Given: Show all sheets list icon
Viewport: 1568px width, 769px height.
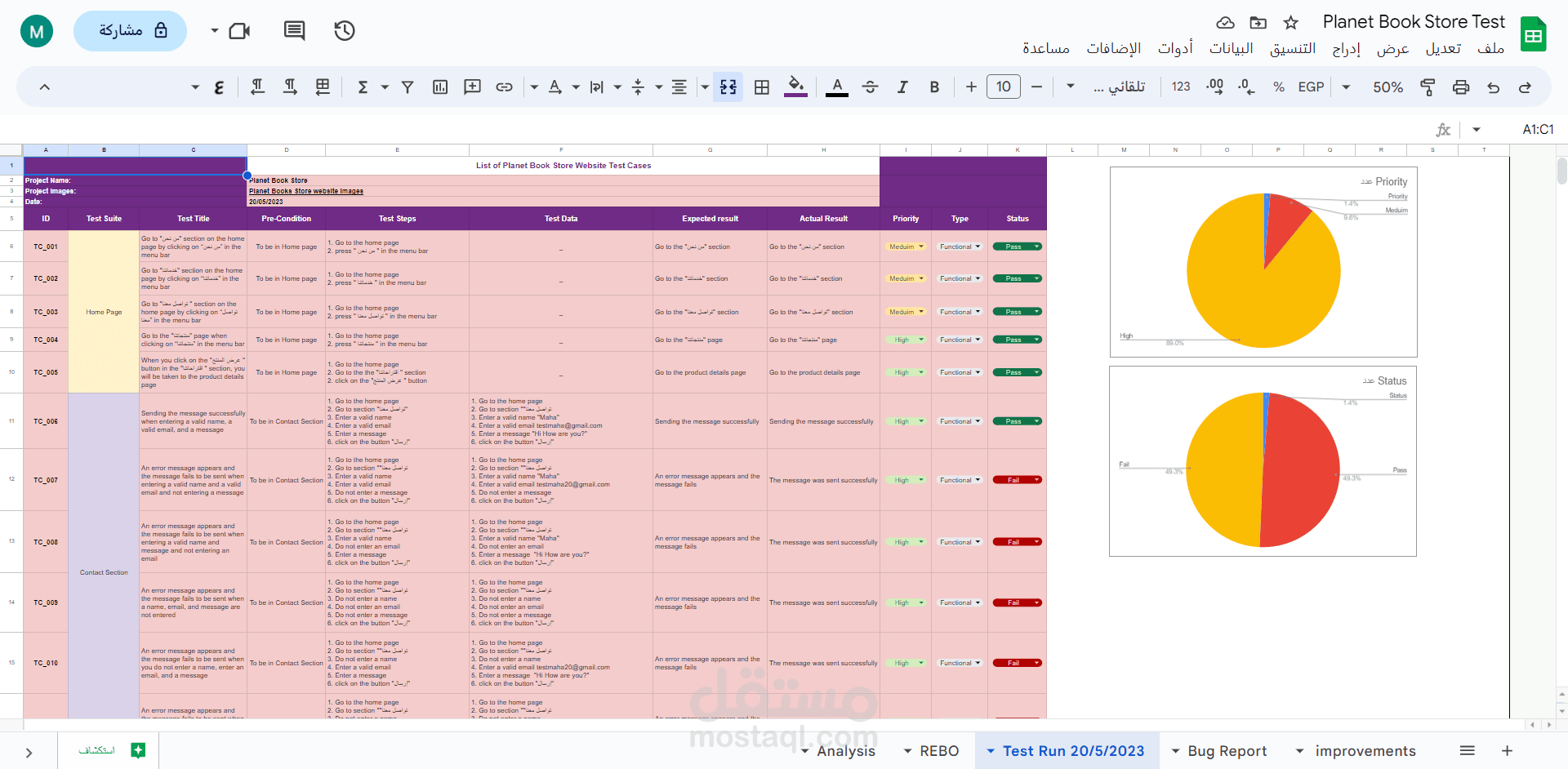Looking at the screenshot, I should pos(1468,750).
